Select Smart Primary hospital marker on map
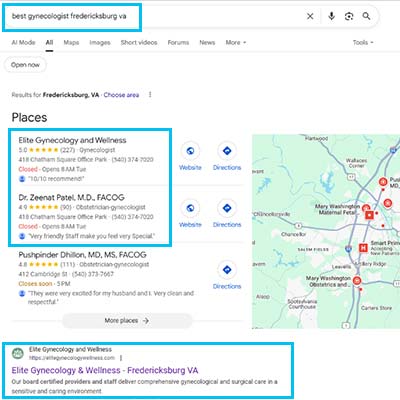 (x=363, y=248)
